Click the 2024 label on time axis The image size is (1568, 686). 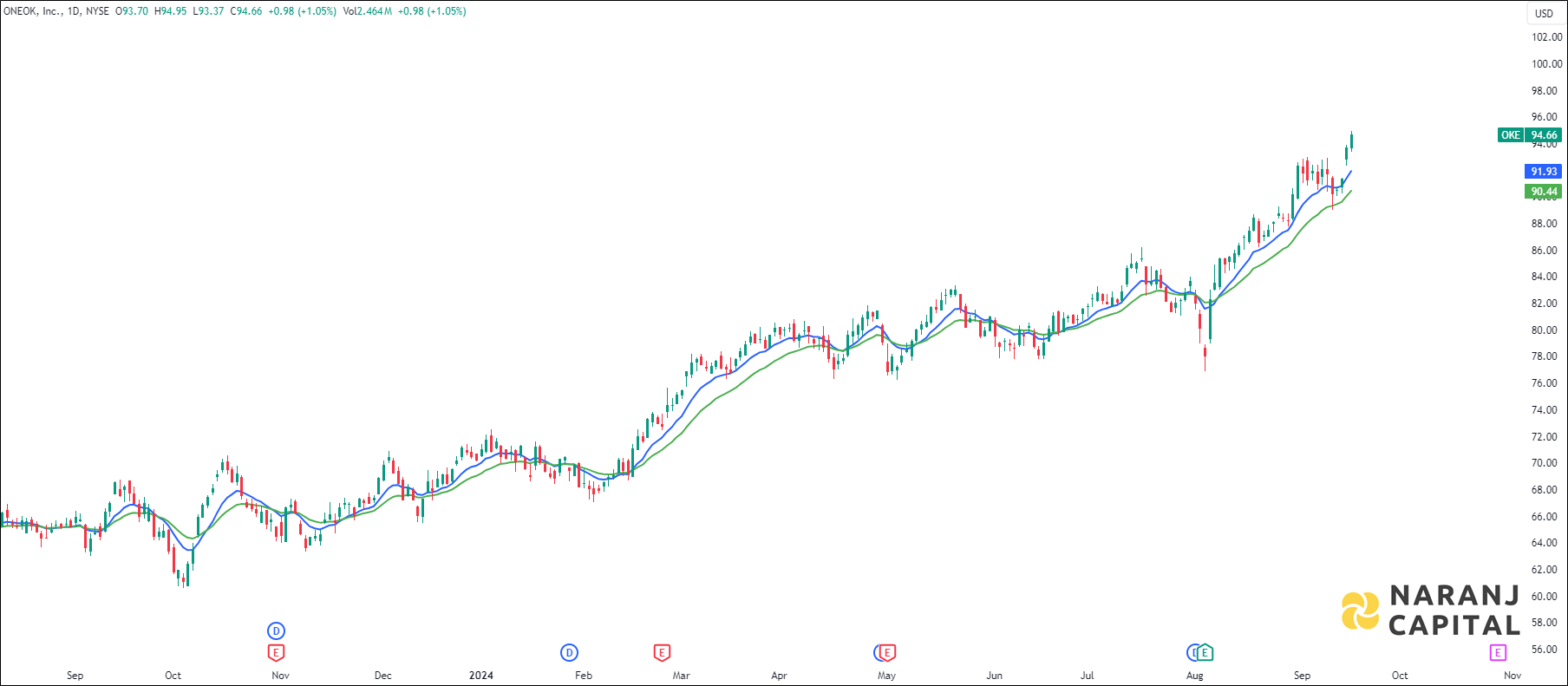click(480, 676)
